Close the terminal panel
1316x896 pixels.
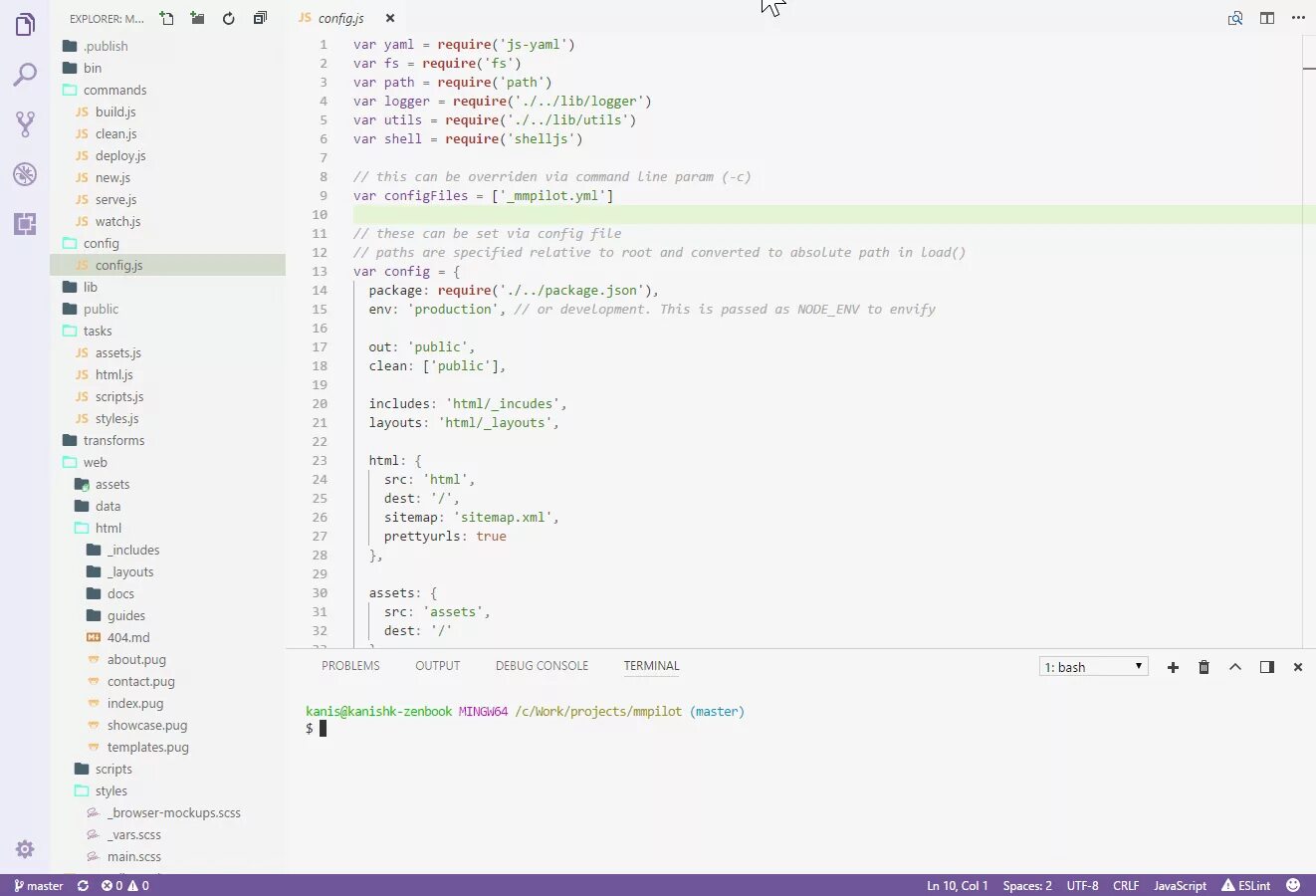point(1298,667)
